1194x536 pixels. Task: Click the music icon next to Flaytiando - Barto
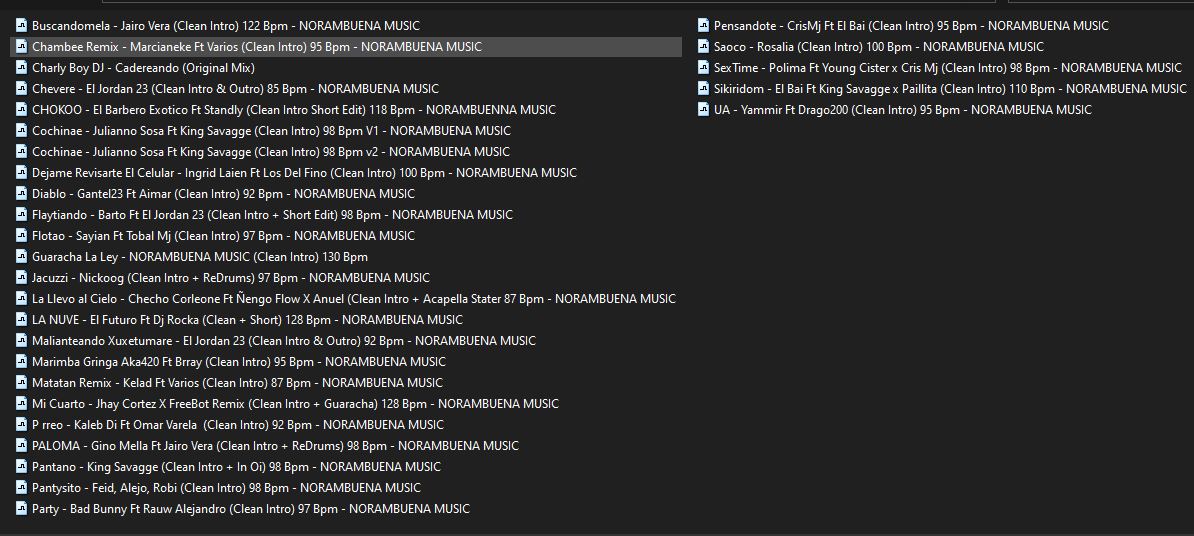click(x=21, y=215)
